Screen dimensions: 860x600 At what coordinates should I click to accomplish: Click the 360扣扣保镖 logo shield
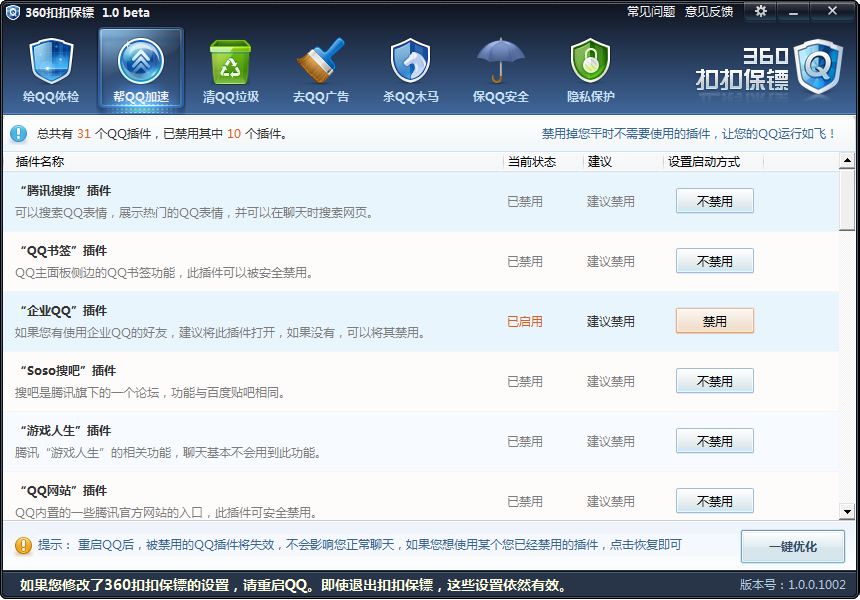pos(818,66)
